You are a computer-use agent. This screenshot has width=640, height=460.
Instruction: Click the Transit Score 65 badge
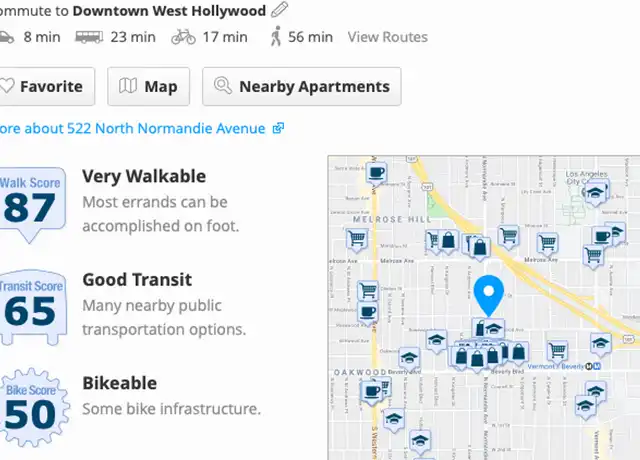click(31, 307)
